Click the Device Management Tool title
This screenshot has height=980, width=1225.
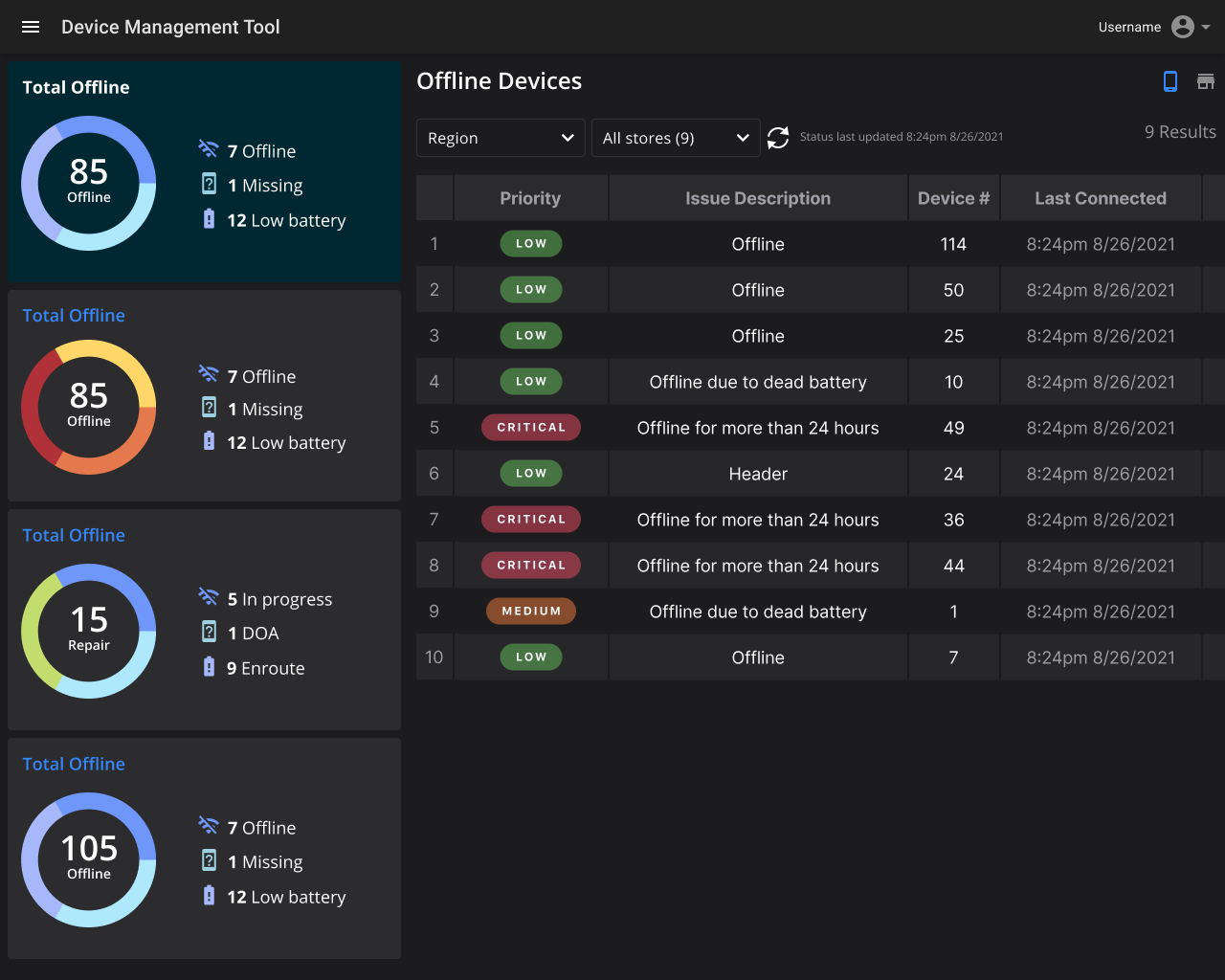pos(170,27)
